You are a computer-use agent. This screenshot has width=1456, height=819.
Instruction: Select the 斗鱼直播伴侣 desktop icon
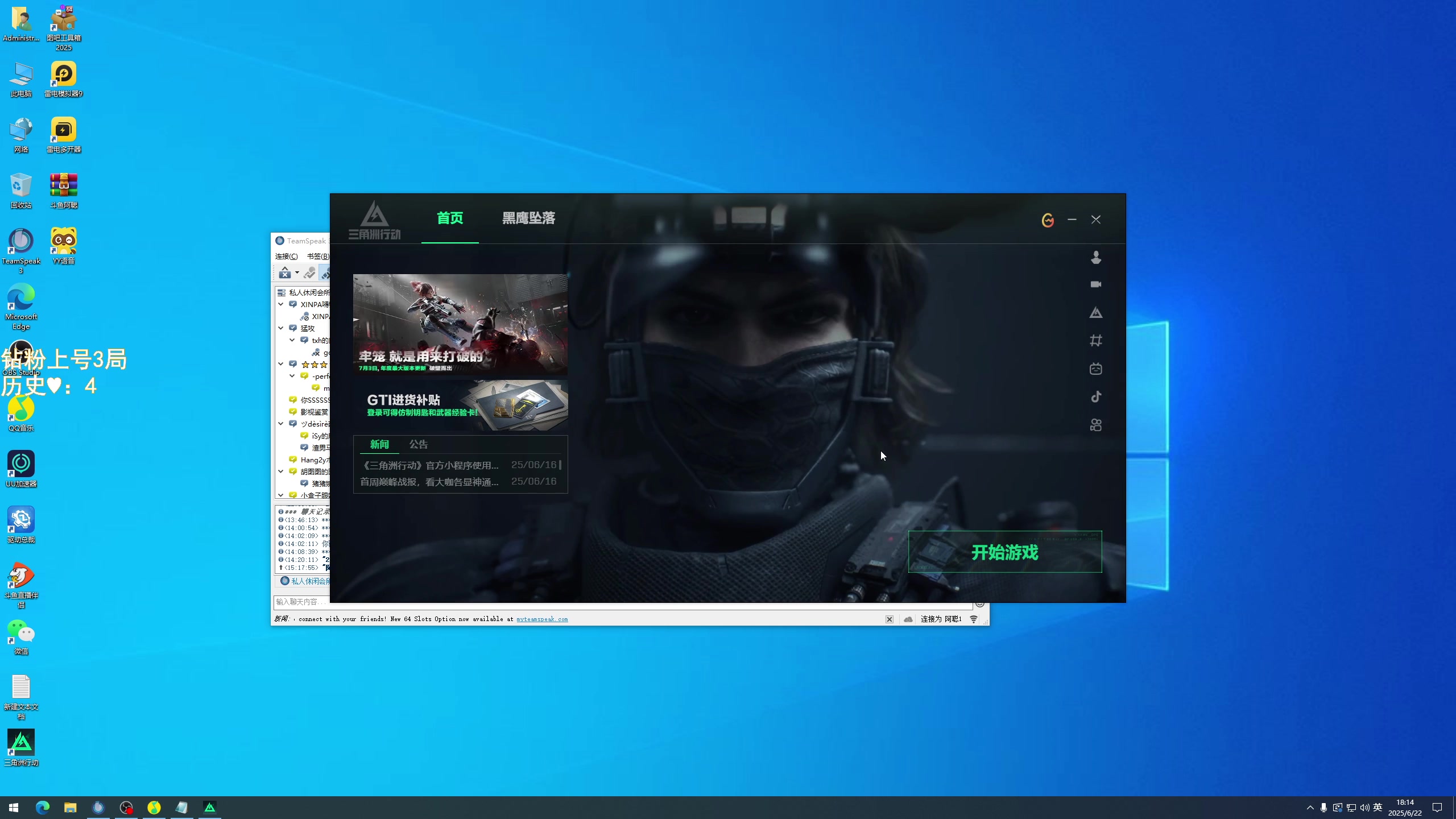[x=21, y=586]
